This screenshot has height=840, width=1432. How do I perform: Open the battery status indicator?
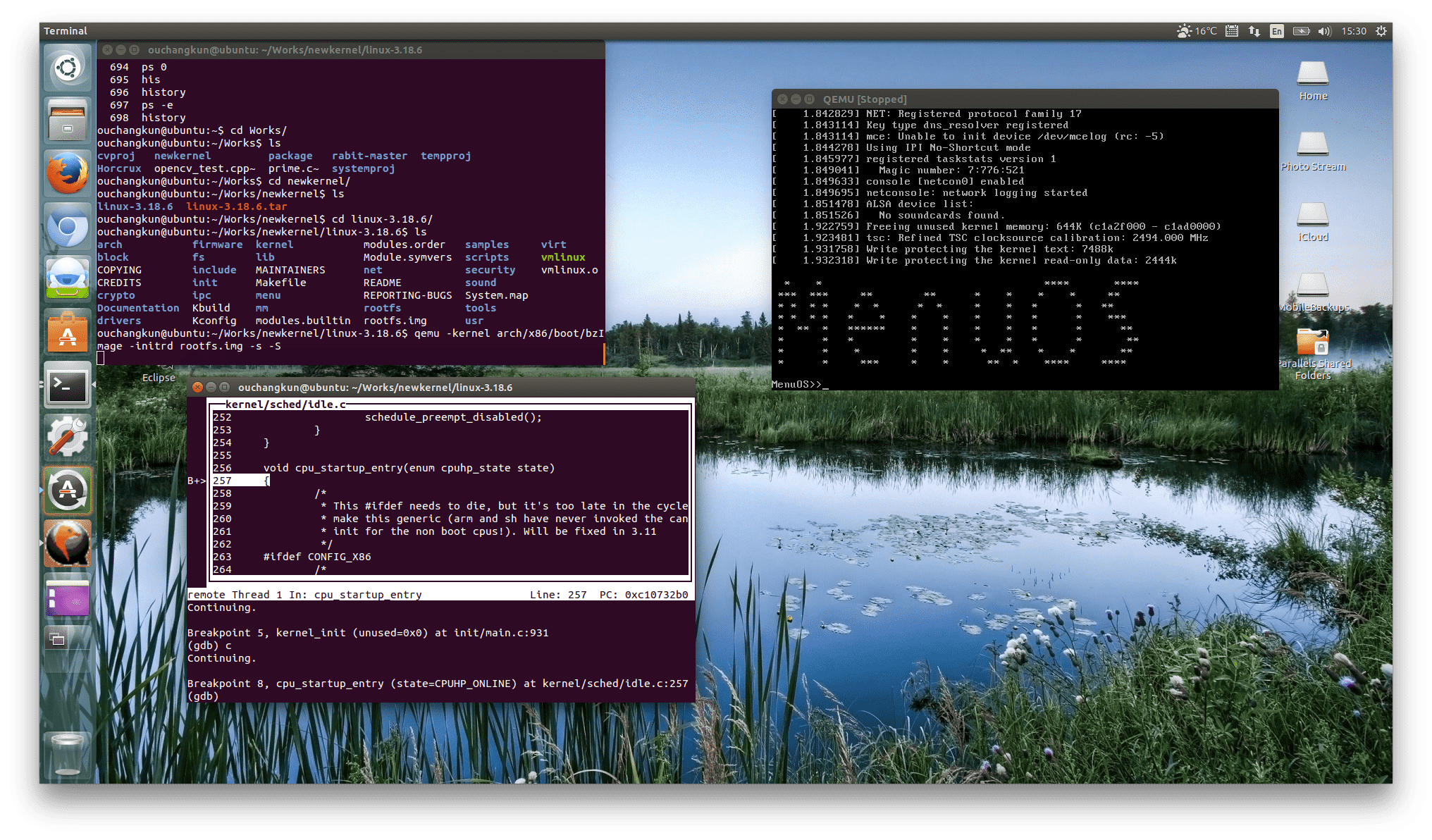click(1301, 31)
